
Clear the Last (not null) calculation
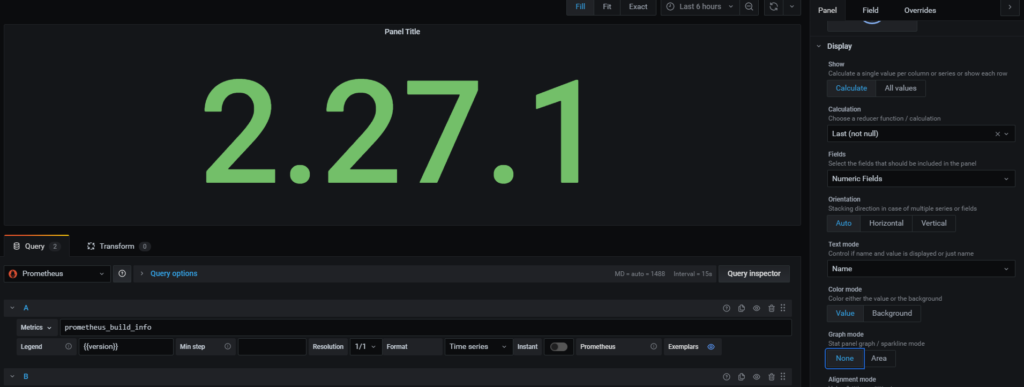(997, 134)
